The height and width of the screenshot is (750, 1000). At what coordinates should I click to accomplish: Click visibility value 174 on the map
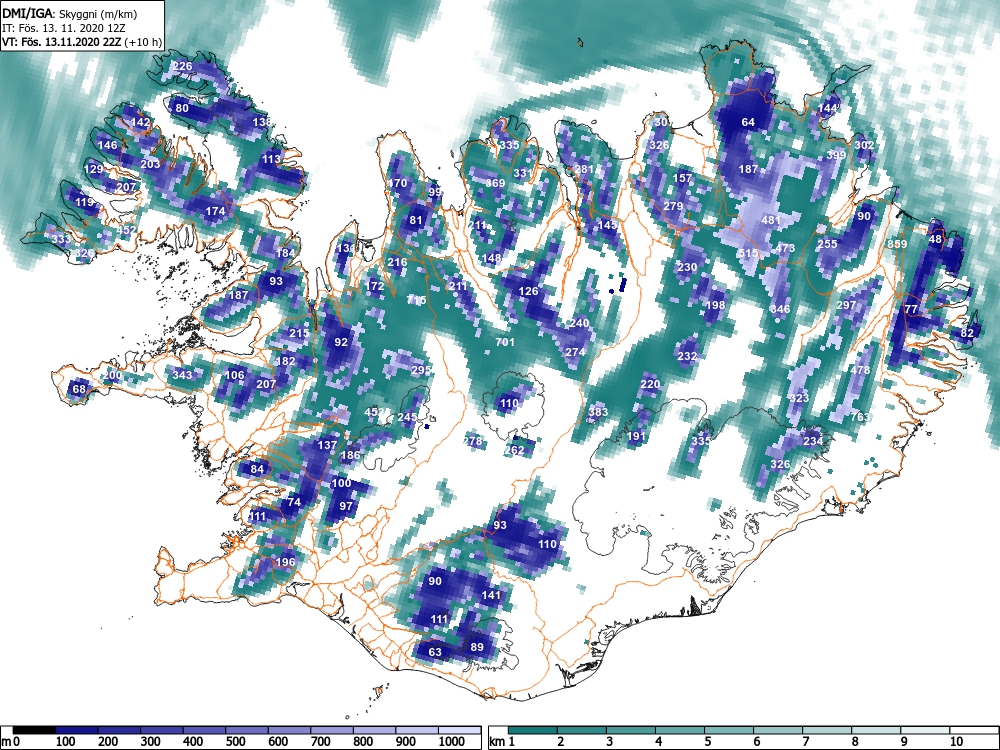coord(216,210)
